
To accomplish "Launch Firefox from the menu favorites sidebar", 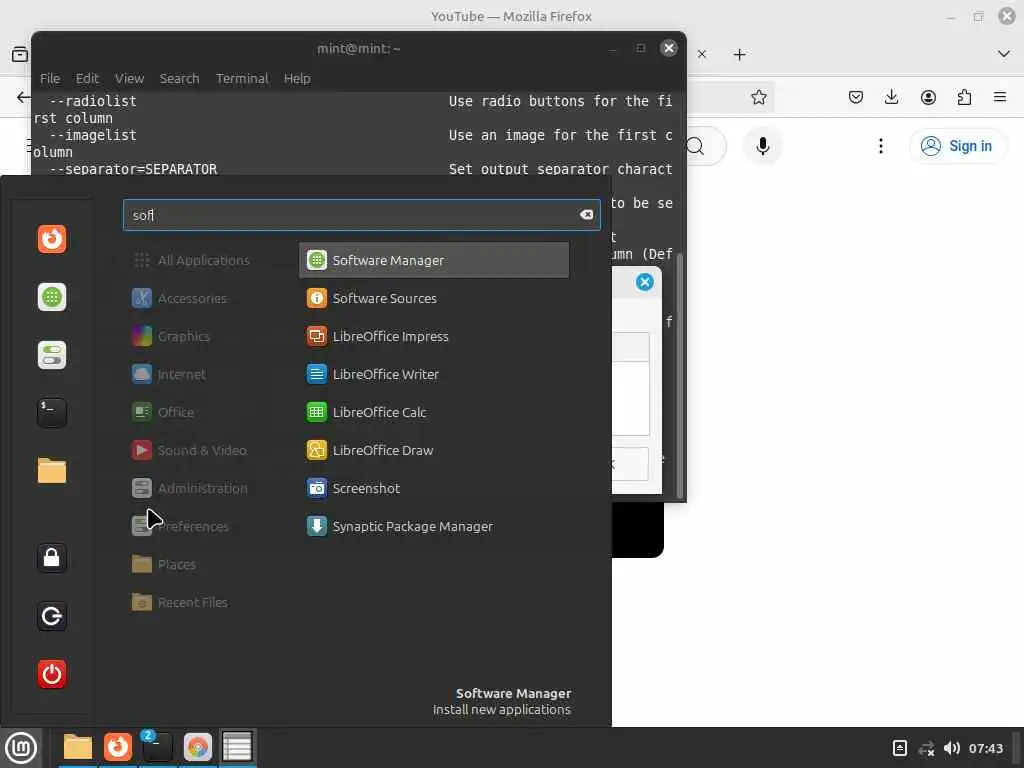I will (52, 239).
